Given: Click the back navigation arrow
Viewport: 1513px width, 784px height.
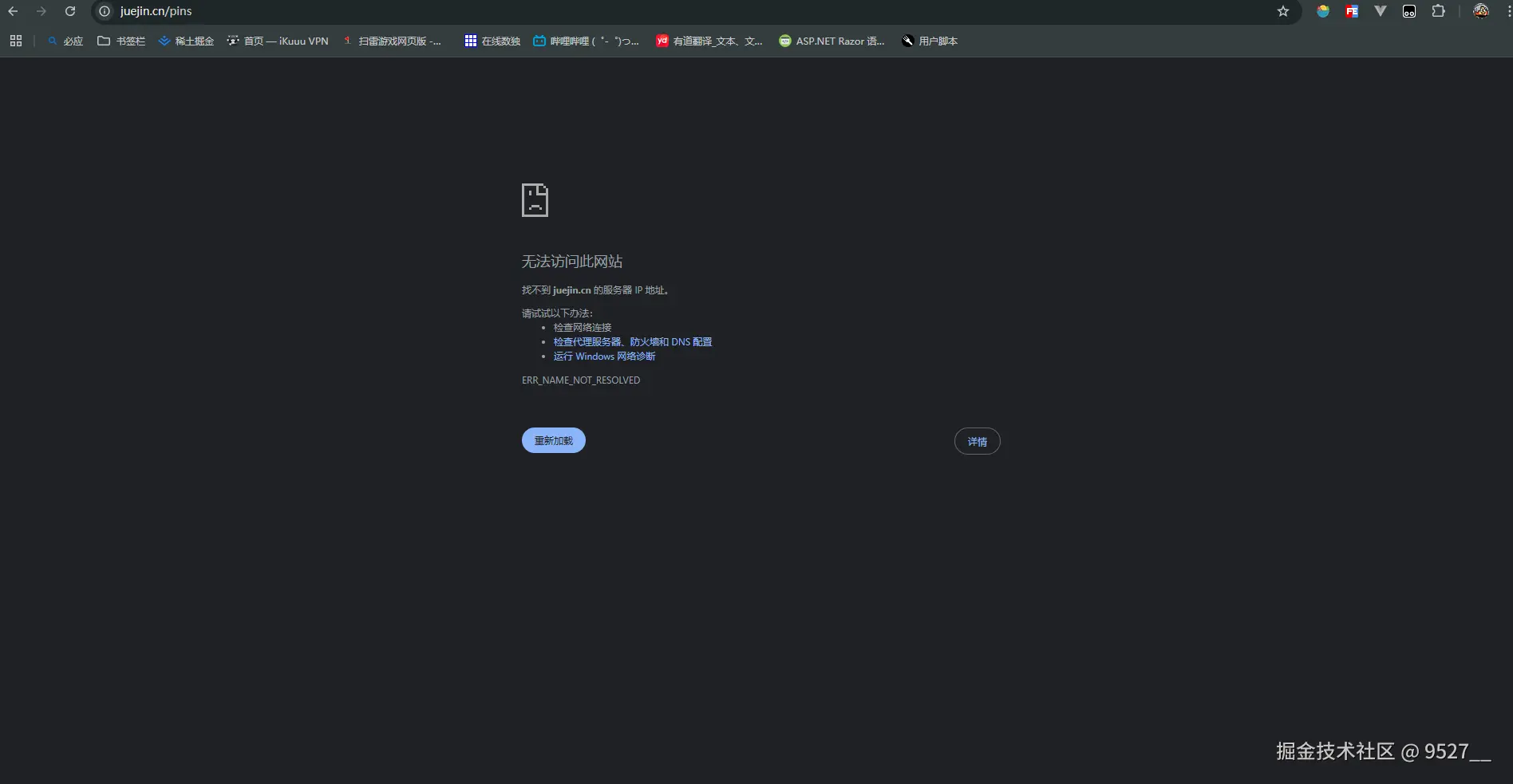Looking at the screenshot, I should pyautogui.click(x=13, y=11).
